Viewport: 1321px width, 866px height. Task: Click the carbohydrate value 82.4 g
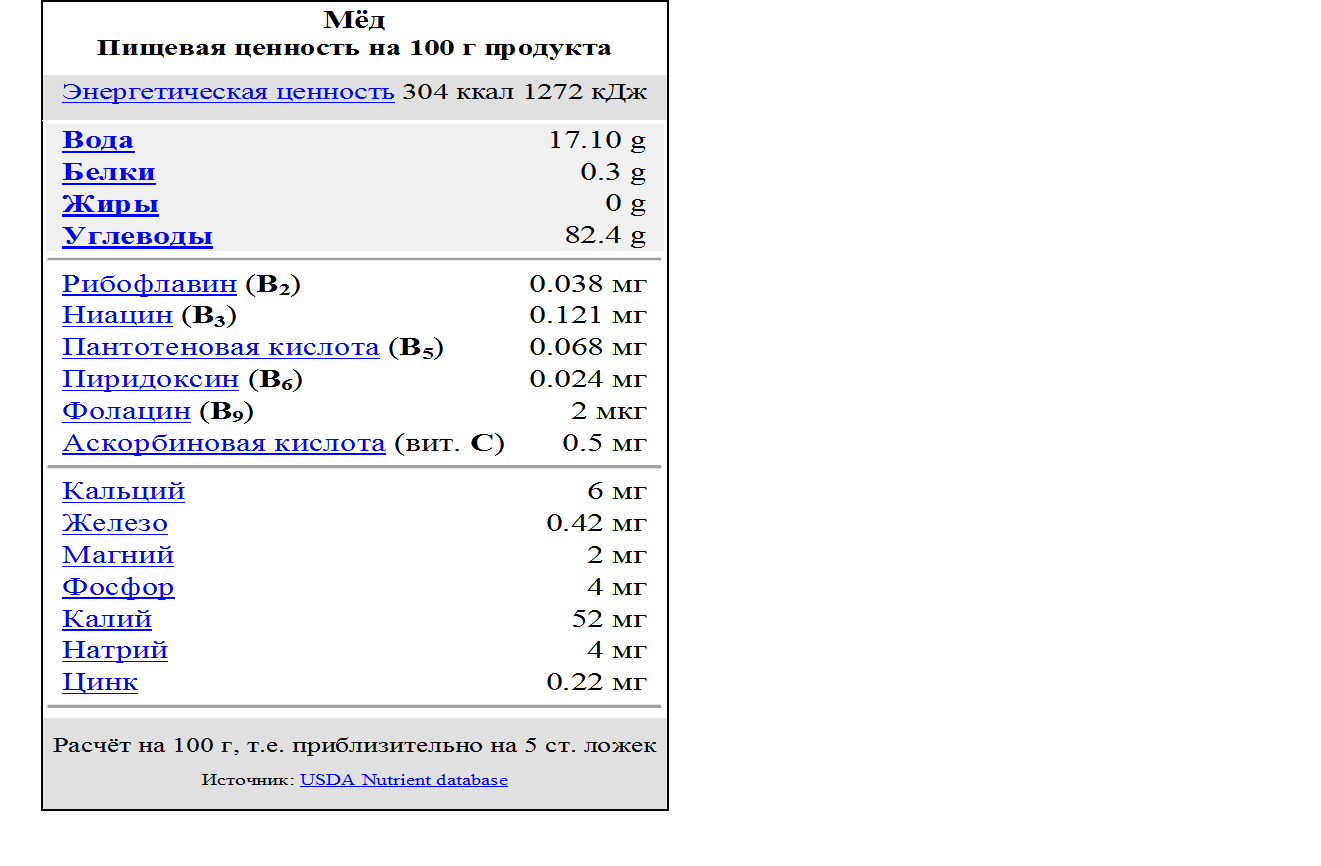[x=605, y=236]
